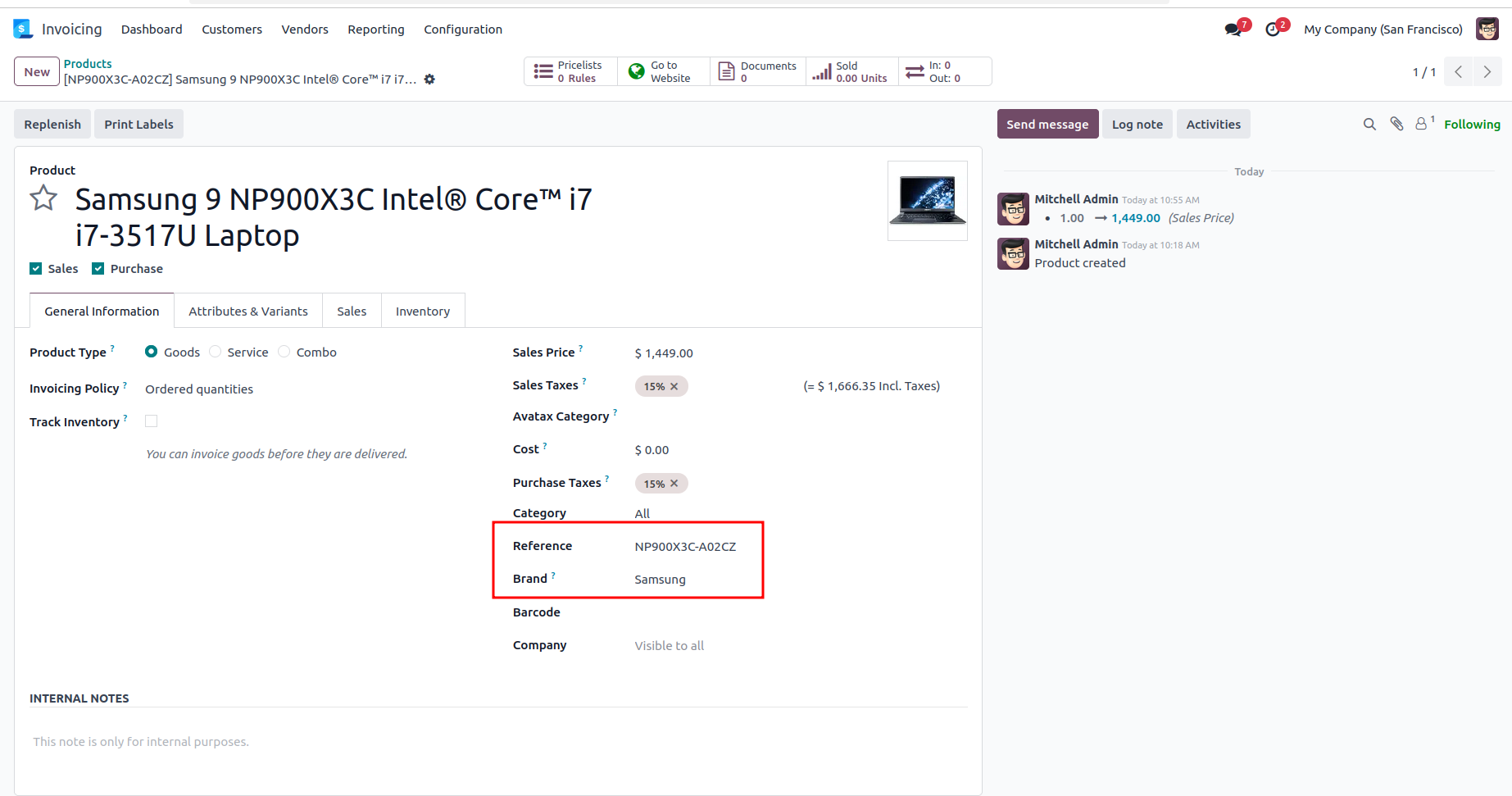Click the New button
This screenshot has height=796, width=1512.
coord(37,71)
